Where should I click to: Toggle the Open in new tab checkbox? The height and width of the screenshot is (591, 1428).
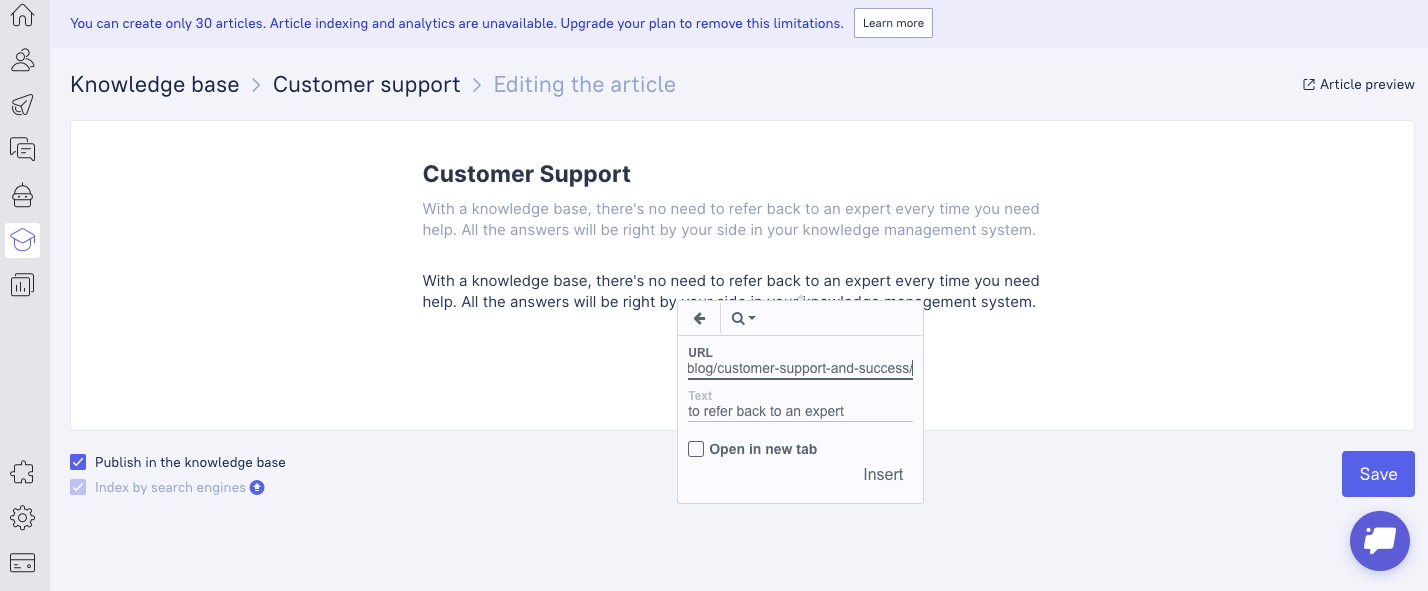tap(696, 450)
